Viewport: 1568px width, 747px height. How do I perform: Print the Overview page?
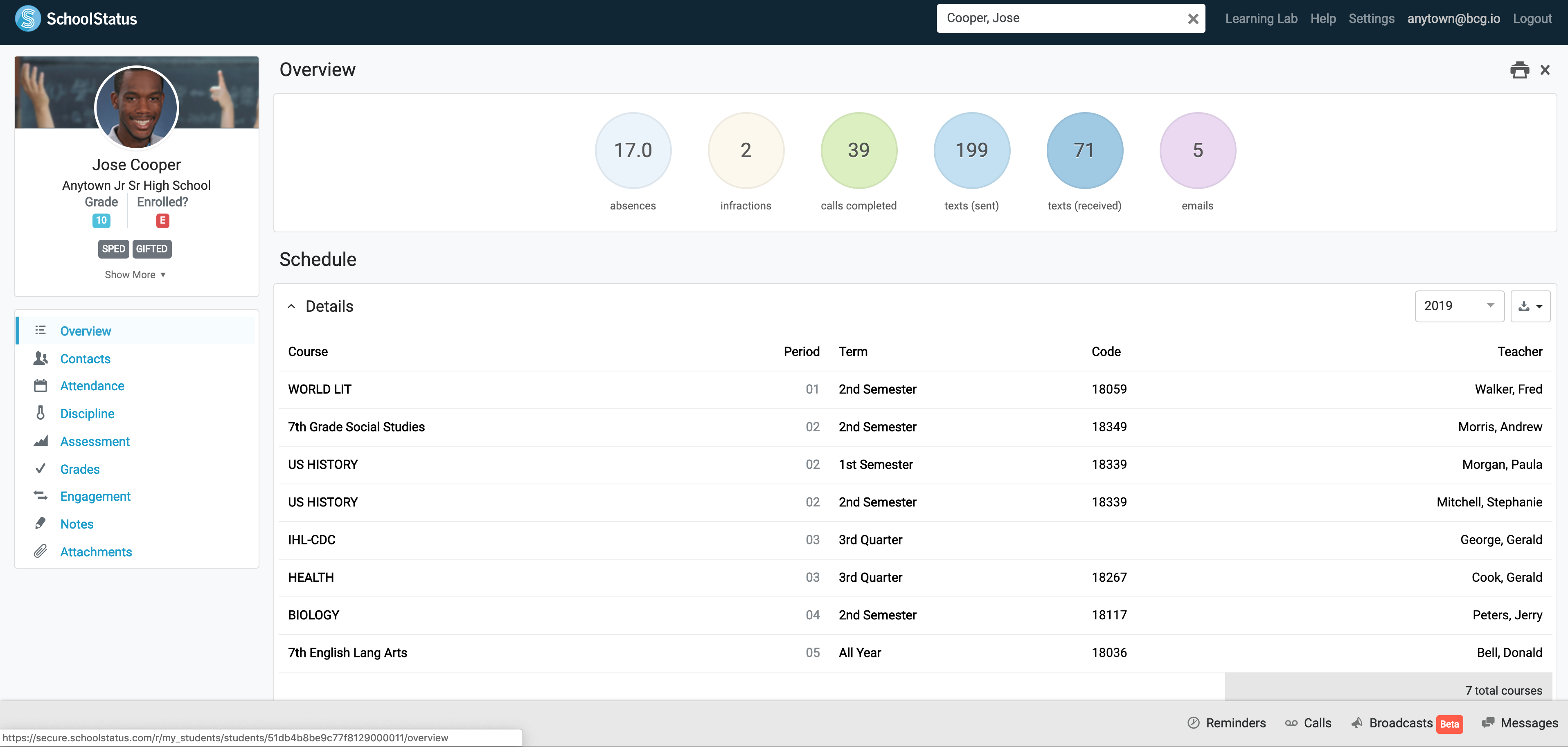(1519, 70)
